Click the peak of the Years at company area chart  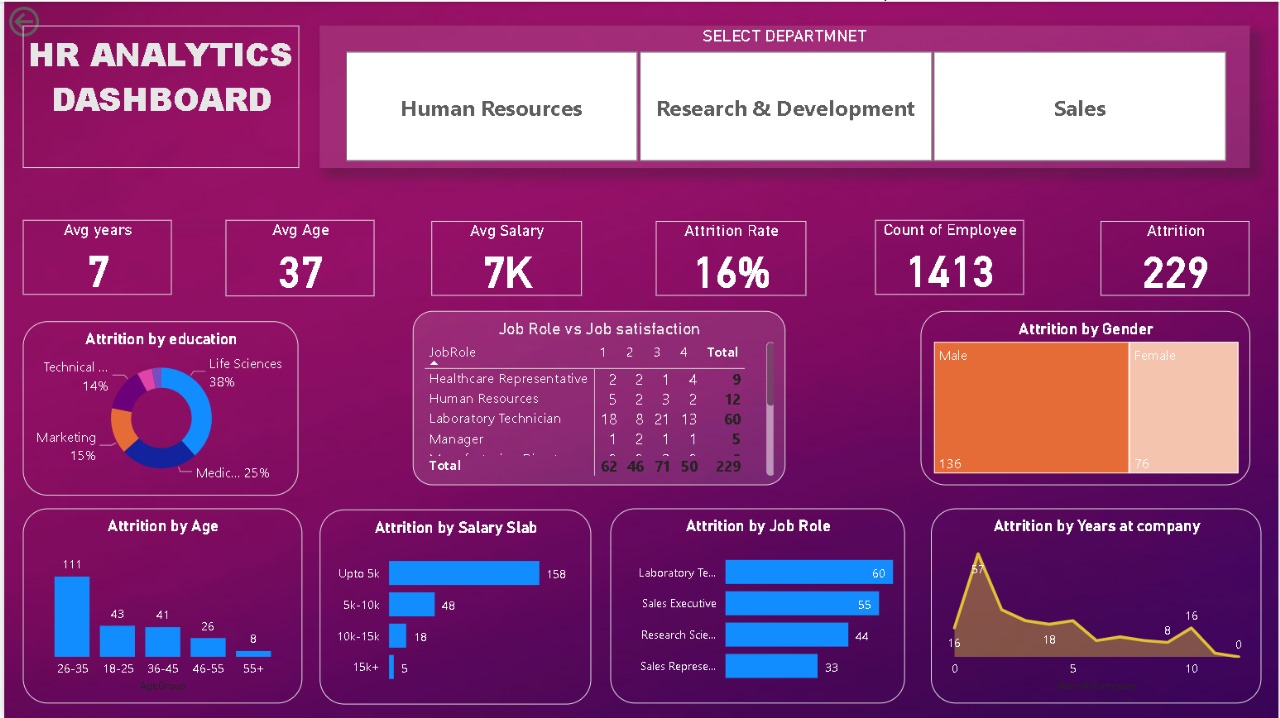pos(978,555)
